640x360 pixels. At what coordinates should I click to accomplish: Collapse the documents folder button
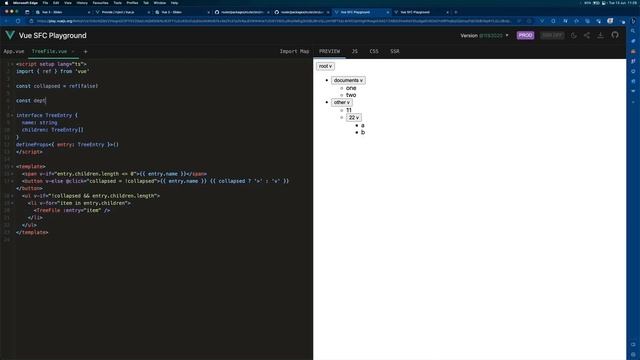[x=348, y=80]
